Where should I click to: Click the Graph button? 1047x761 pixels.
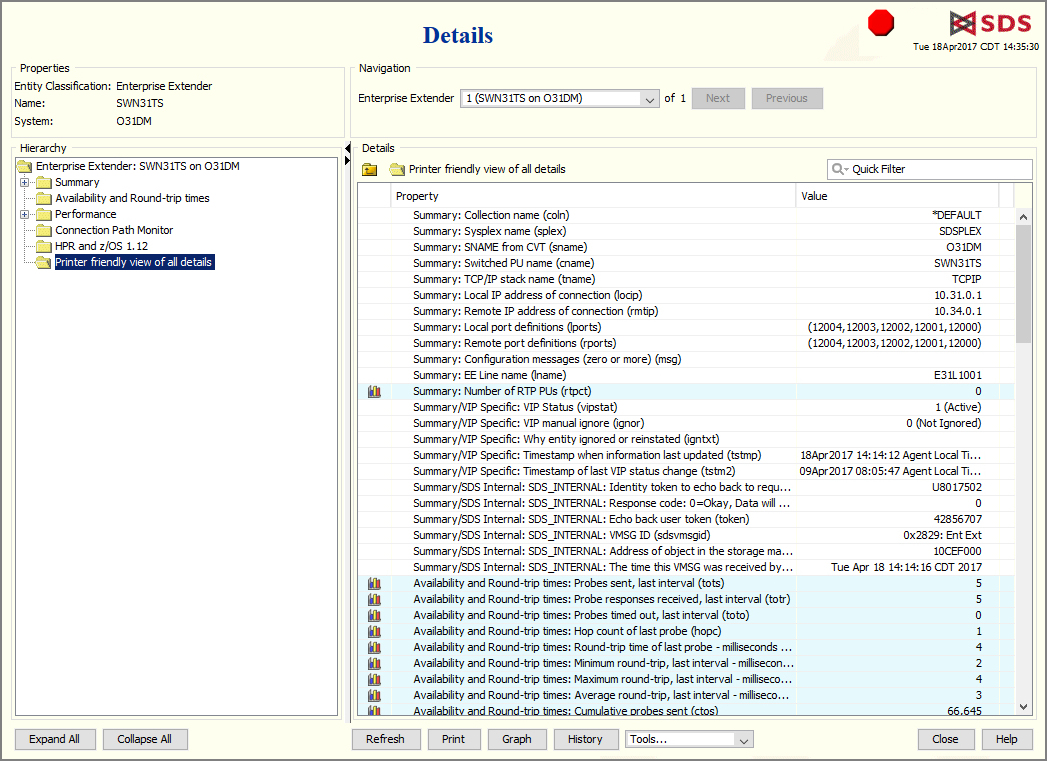[x=517, y=739]
